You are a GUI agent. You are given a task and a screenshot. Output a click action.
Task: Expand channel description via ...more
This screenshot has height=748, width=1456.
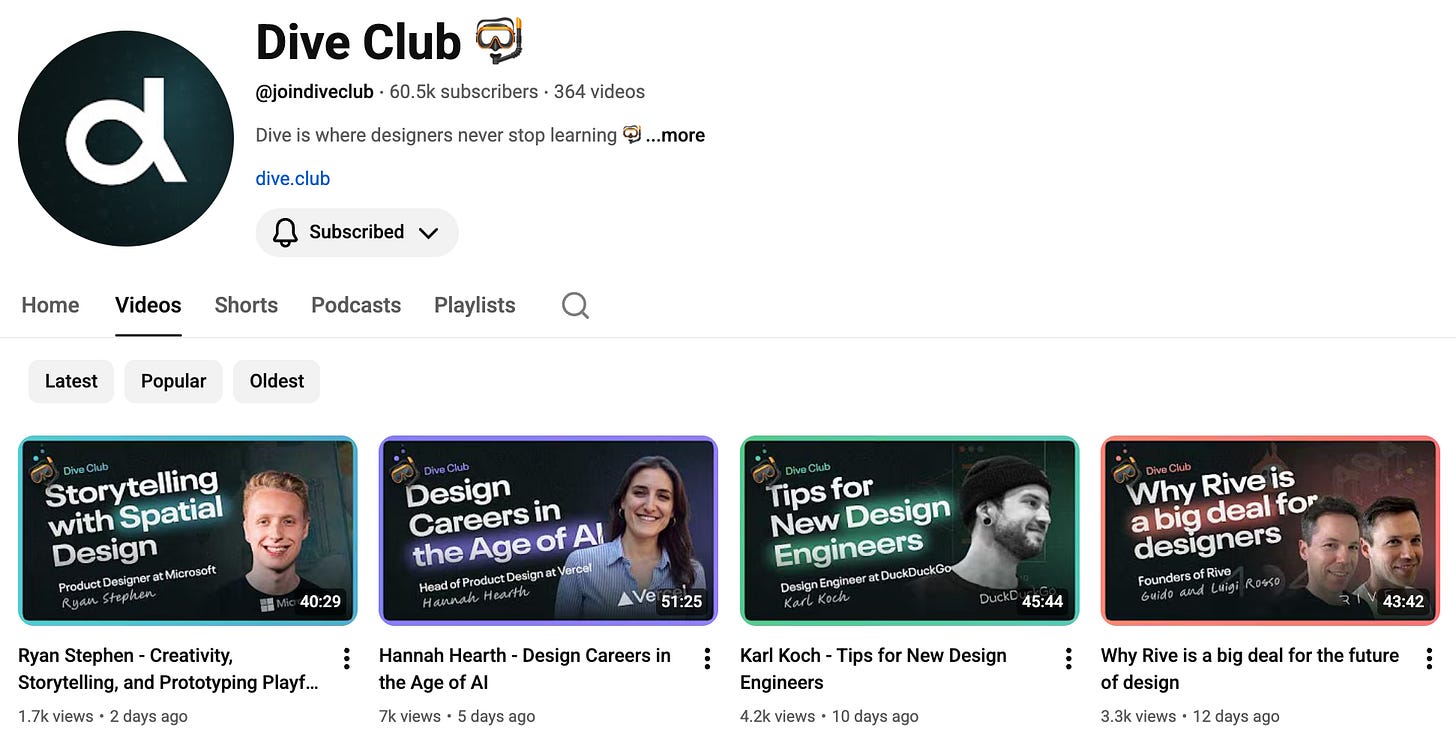click(675, 135)
